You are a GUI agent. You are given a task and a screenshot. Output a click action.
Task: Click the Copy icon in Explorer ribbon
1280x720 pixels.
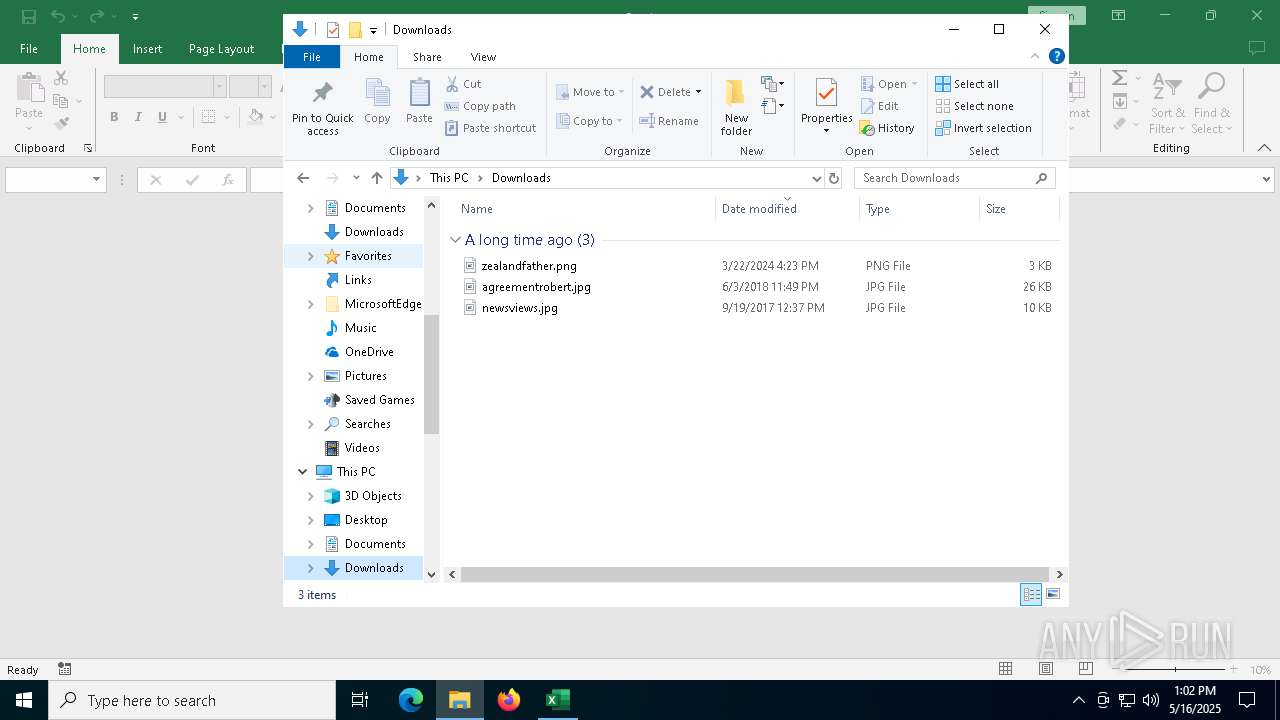point(377,101)
